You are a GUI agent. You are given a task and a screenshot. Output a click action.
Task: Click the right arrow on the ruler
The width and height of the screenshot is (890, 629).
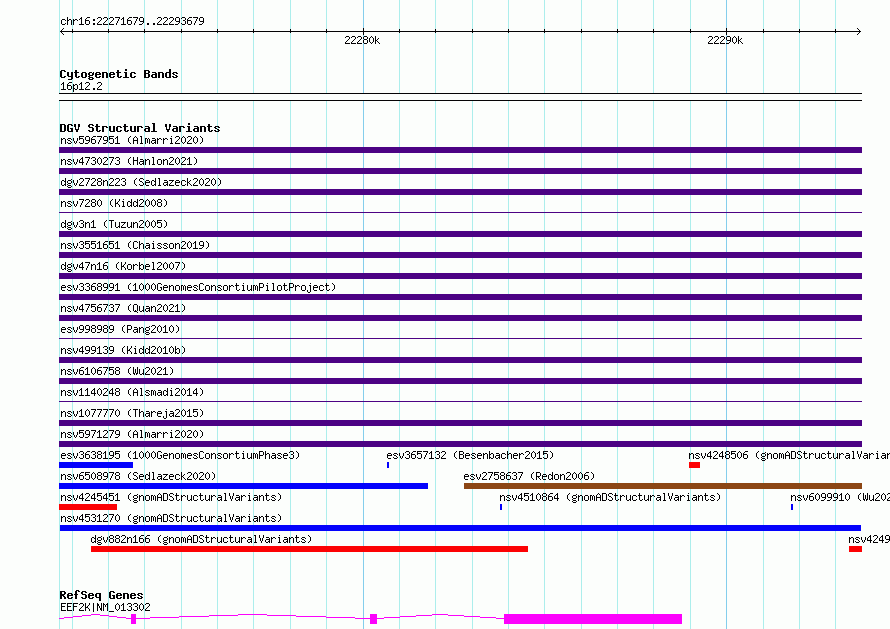858,31
